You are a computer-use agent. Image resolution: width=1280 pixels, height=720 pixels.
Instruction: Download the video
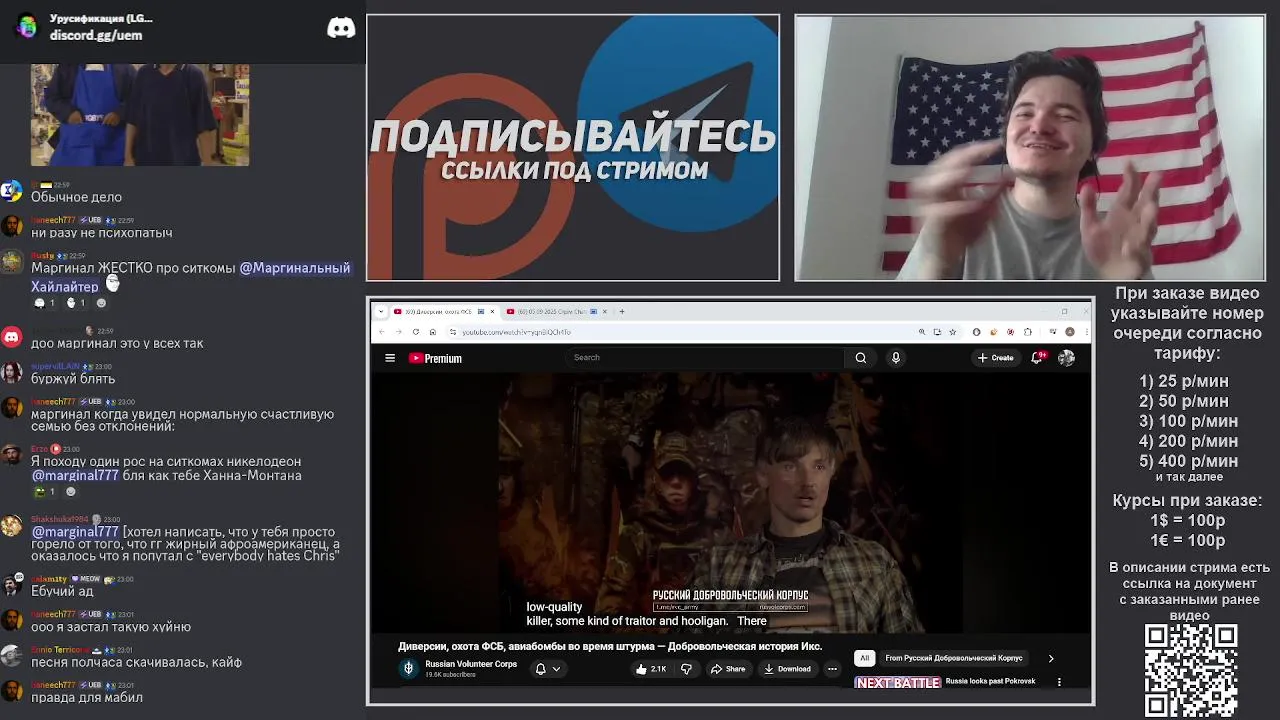coord(787,669)
